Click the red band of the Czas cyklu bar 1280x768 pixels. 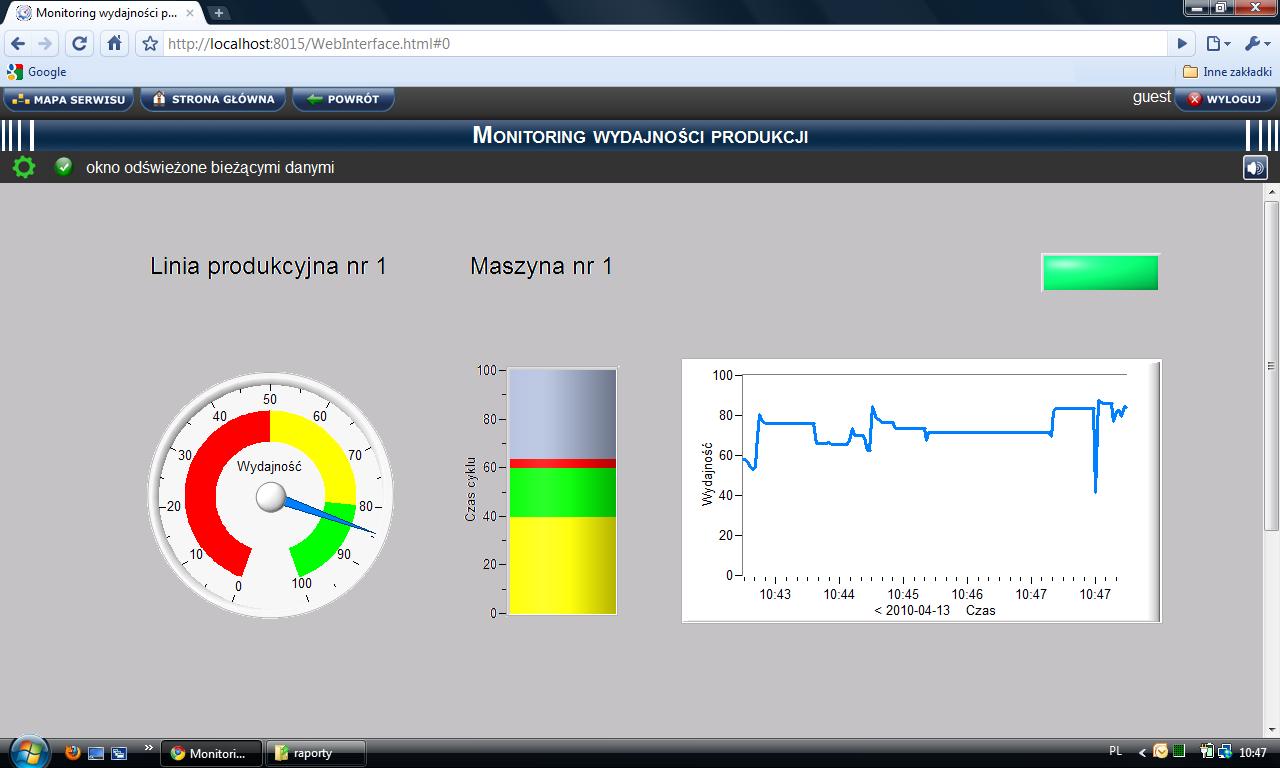click(562, 464)
